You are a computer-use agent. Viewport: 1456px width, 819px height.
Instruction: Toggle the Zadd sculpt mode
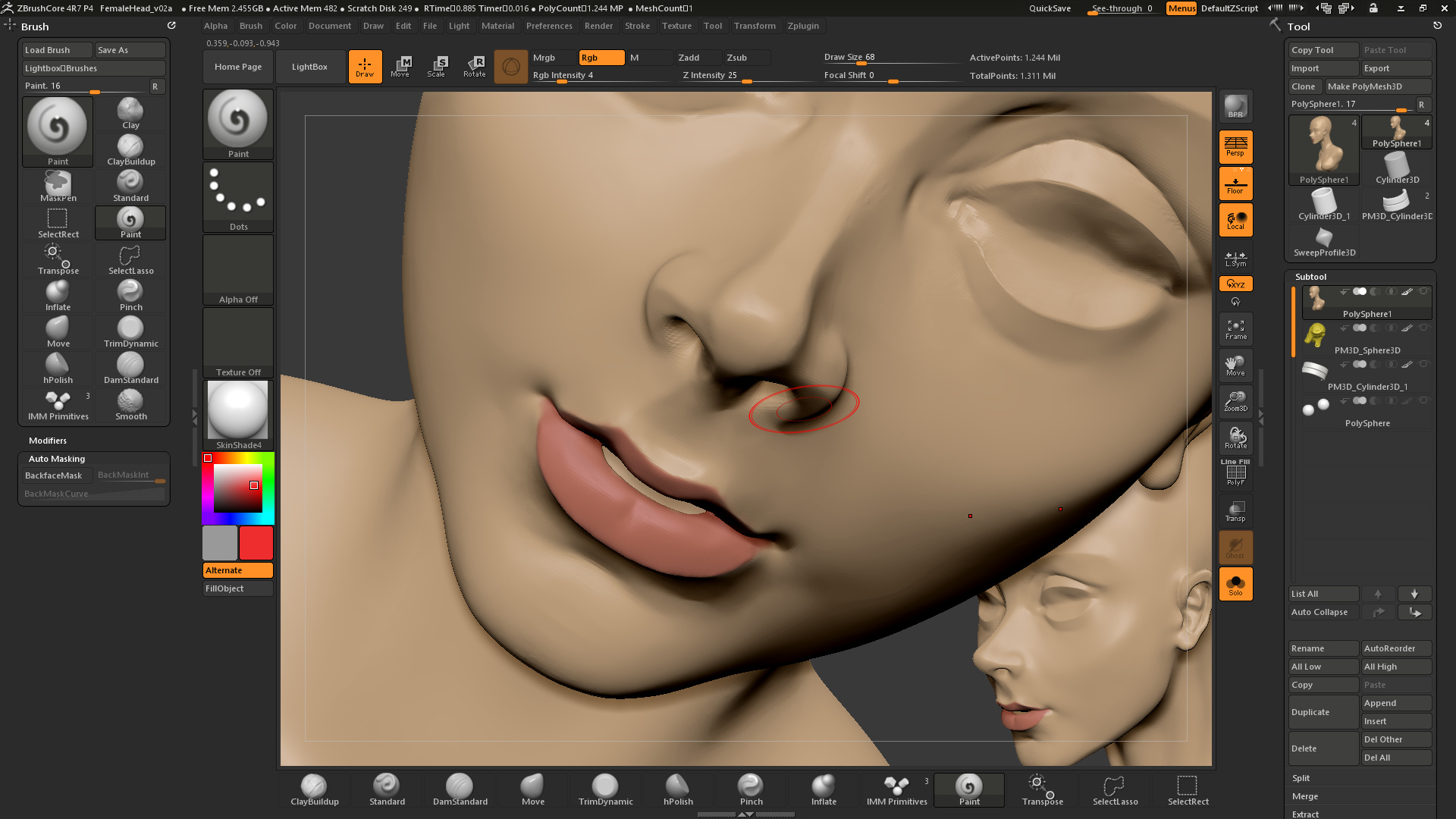[689, 58]
